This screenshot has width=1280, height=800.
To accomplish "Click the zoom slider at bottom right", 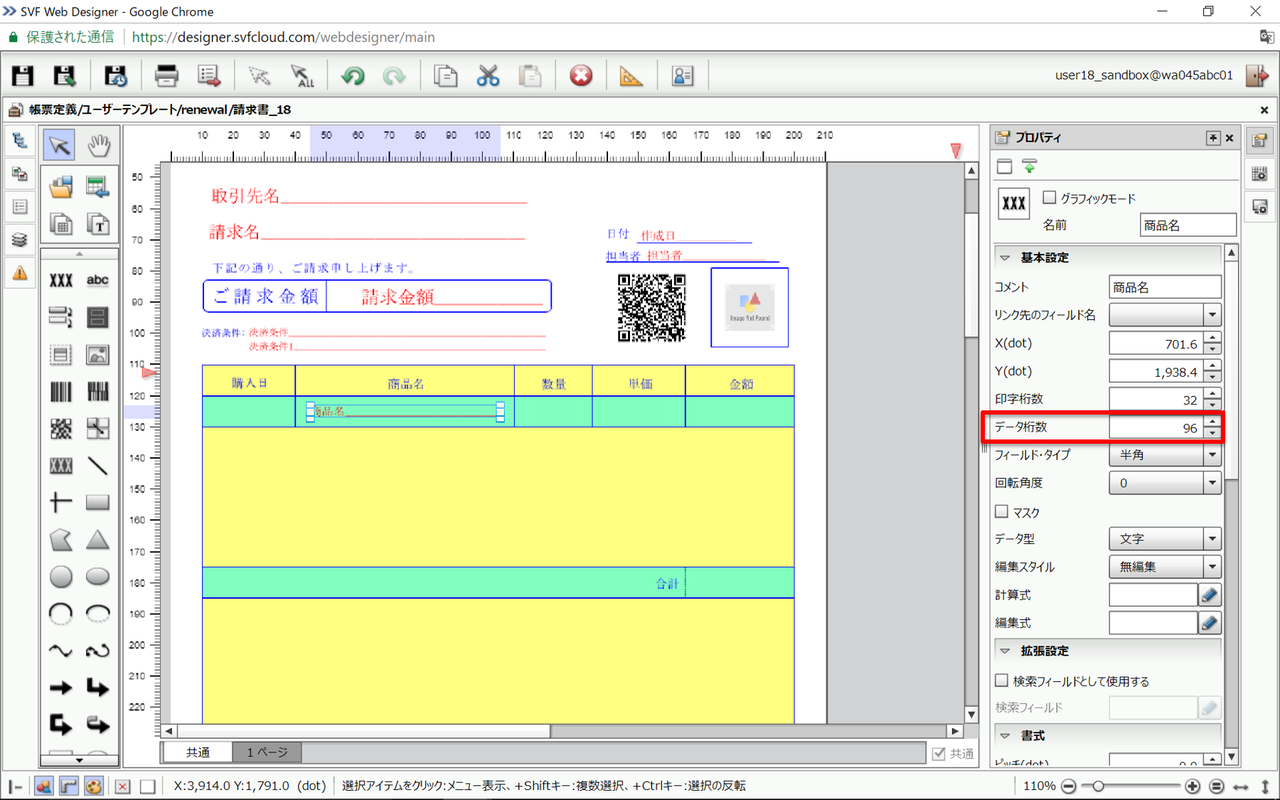I will tap(1098, 786).
